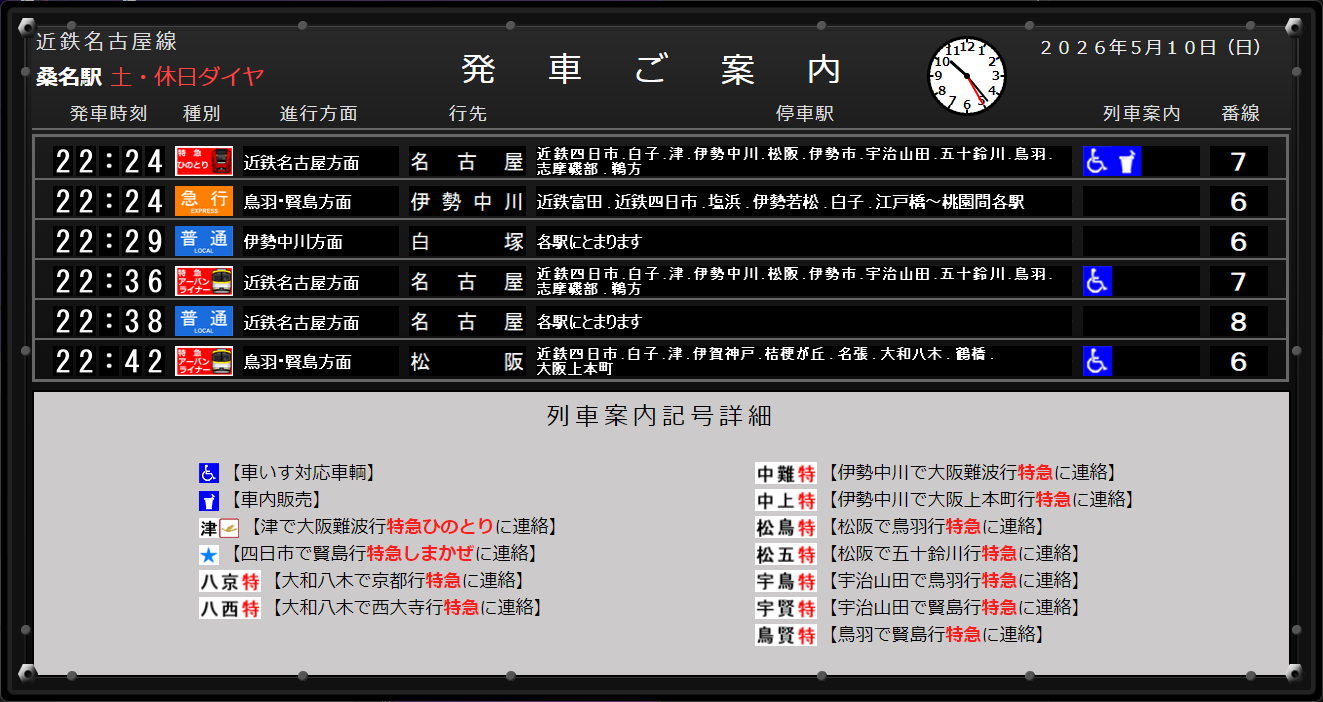Click the orange 急行 express badge

(x=204, y=201)
